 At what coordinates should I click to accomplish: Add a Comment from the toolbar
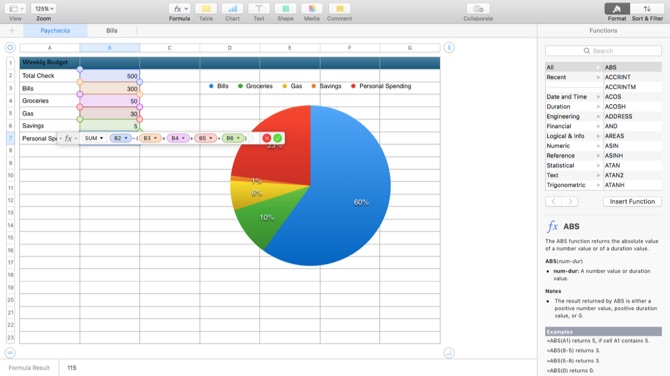click(x=340, y=9)
